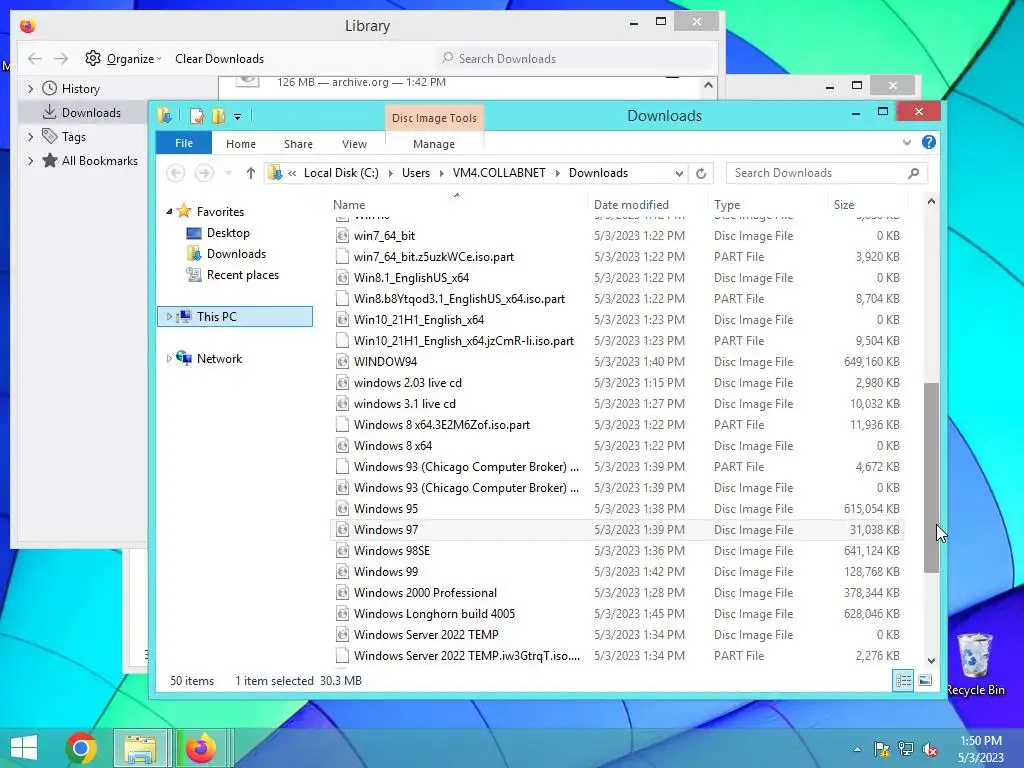Click Local Disk (C:) breadcrumb
This screenshot has width=1024, height=768.
point(341,173)
